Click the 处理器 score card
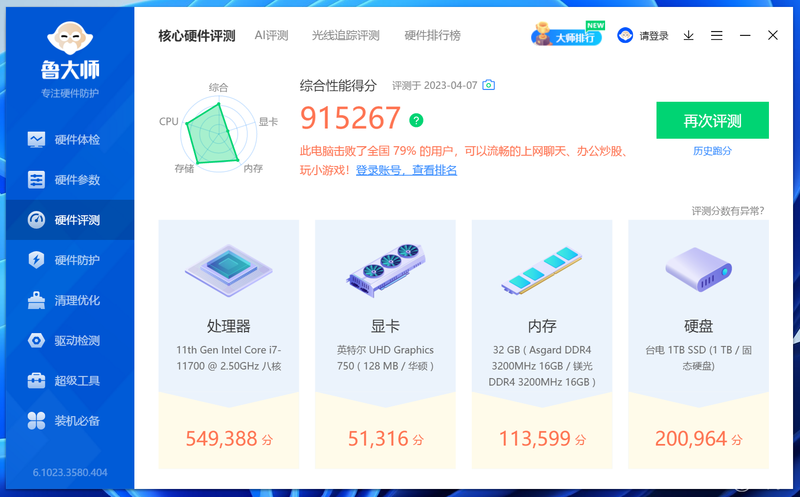The width and height of the screenshot is (800, 497). 229,344
